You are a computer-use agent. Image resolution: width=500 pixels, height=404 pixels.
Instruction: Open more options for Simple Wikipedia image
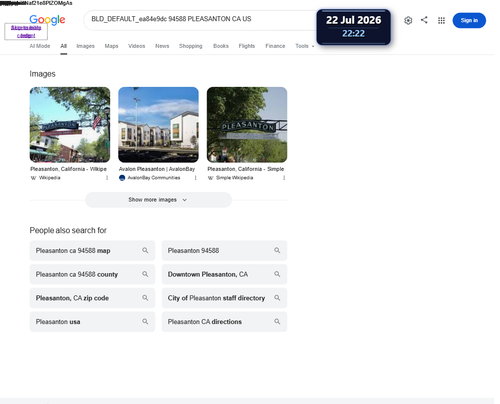point(284,178)
